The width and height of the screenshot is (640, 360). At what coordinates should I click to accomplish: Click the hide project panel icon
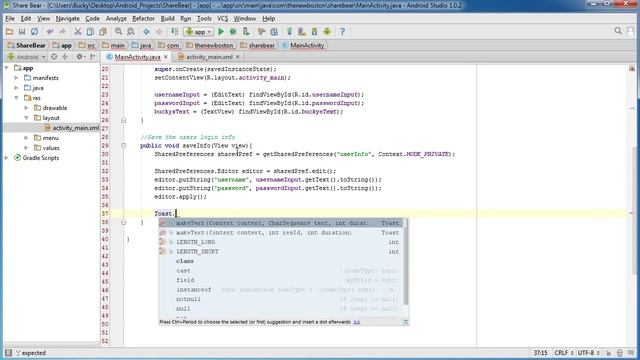pos(93,57)
